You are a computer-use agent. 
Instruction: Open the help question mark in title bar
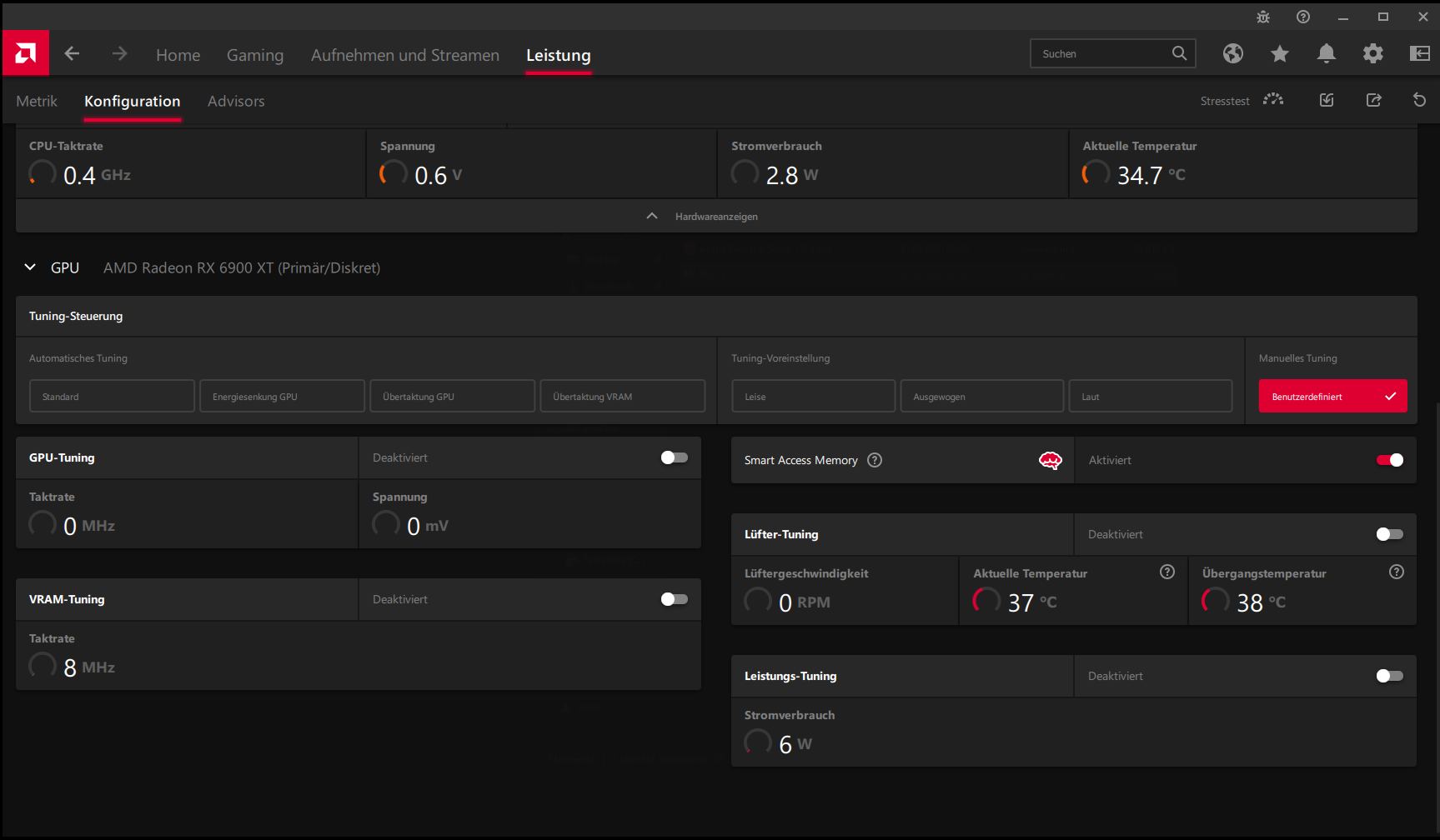(1303, 17)
